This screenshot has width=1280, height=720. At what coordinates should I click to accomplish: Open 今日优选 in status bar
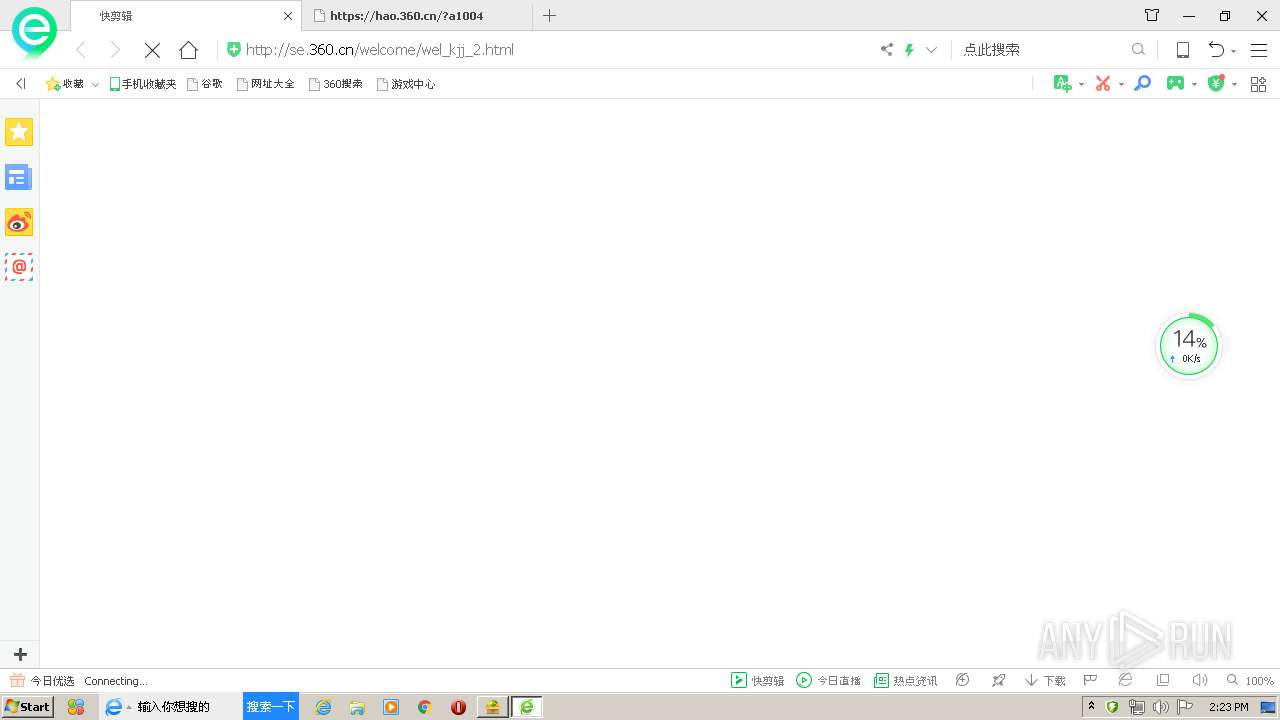coord(42,680)
